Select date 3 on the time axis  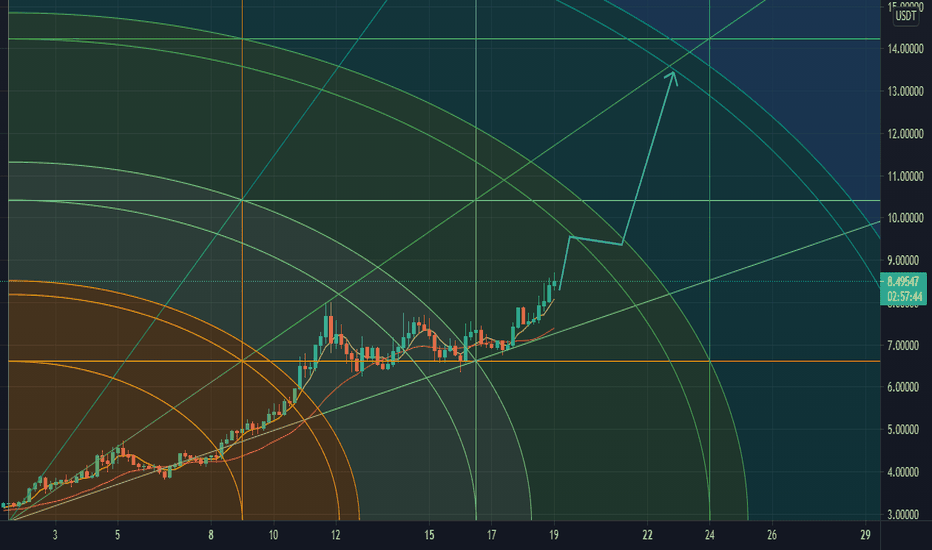click(55, 535)
